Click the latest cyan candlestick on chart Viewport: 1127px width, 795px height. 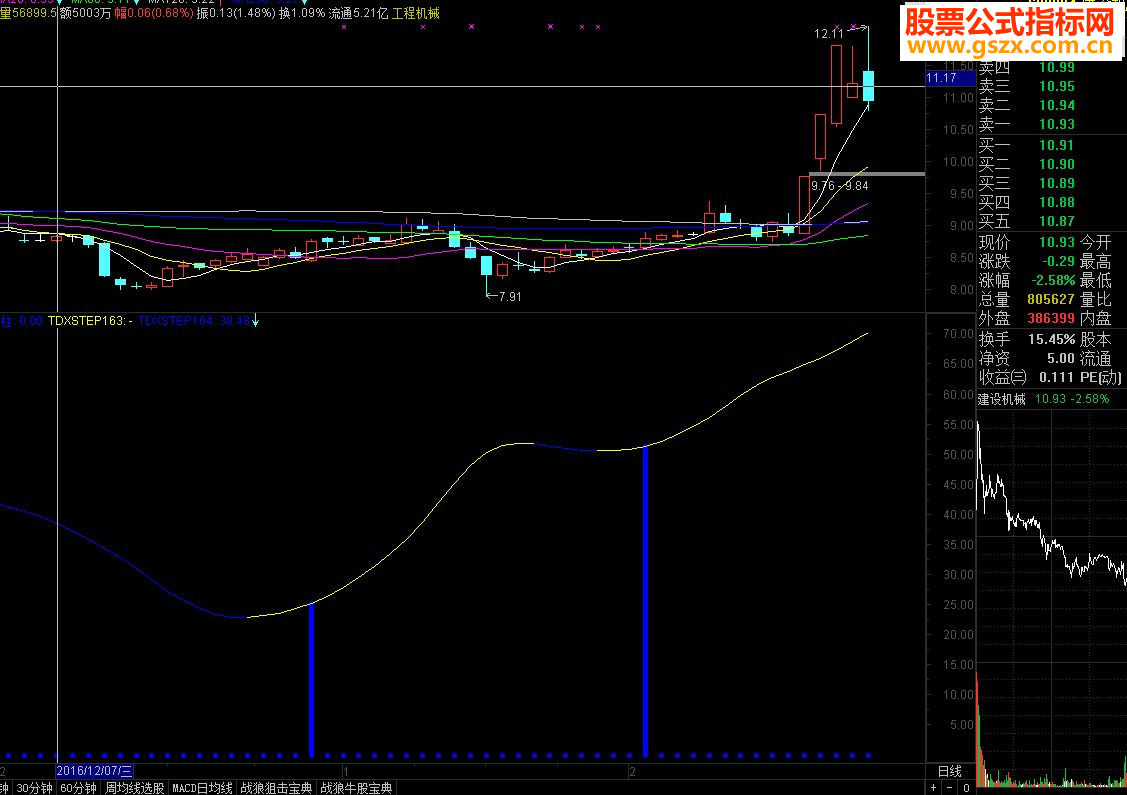(868, 86)
